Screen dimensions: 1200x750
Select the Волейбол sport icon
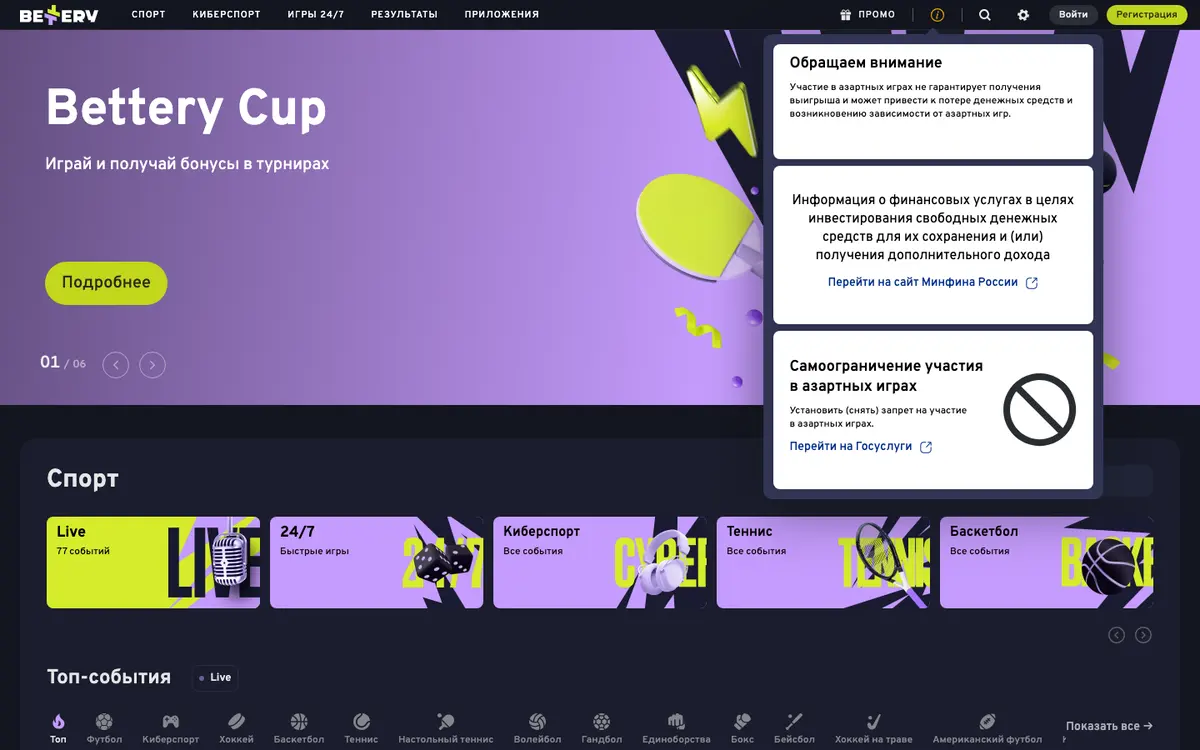click(x=537, y=728)
